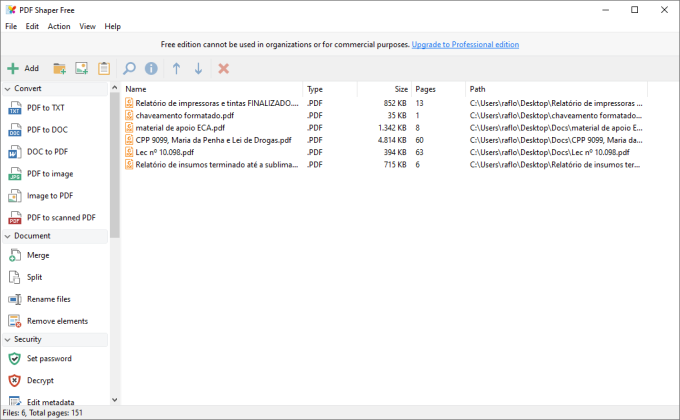Click the green Add plus button
The image size is (680, 420).
pos(23,69)
